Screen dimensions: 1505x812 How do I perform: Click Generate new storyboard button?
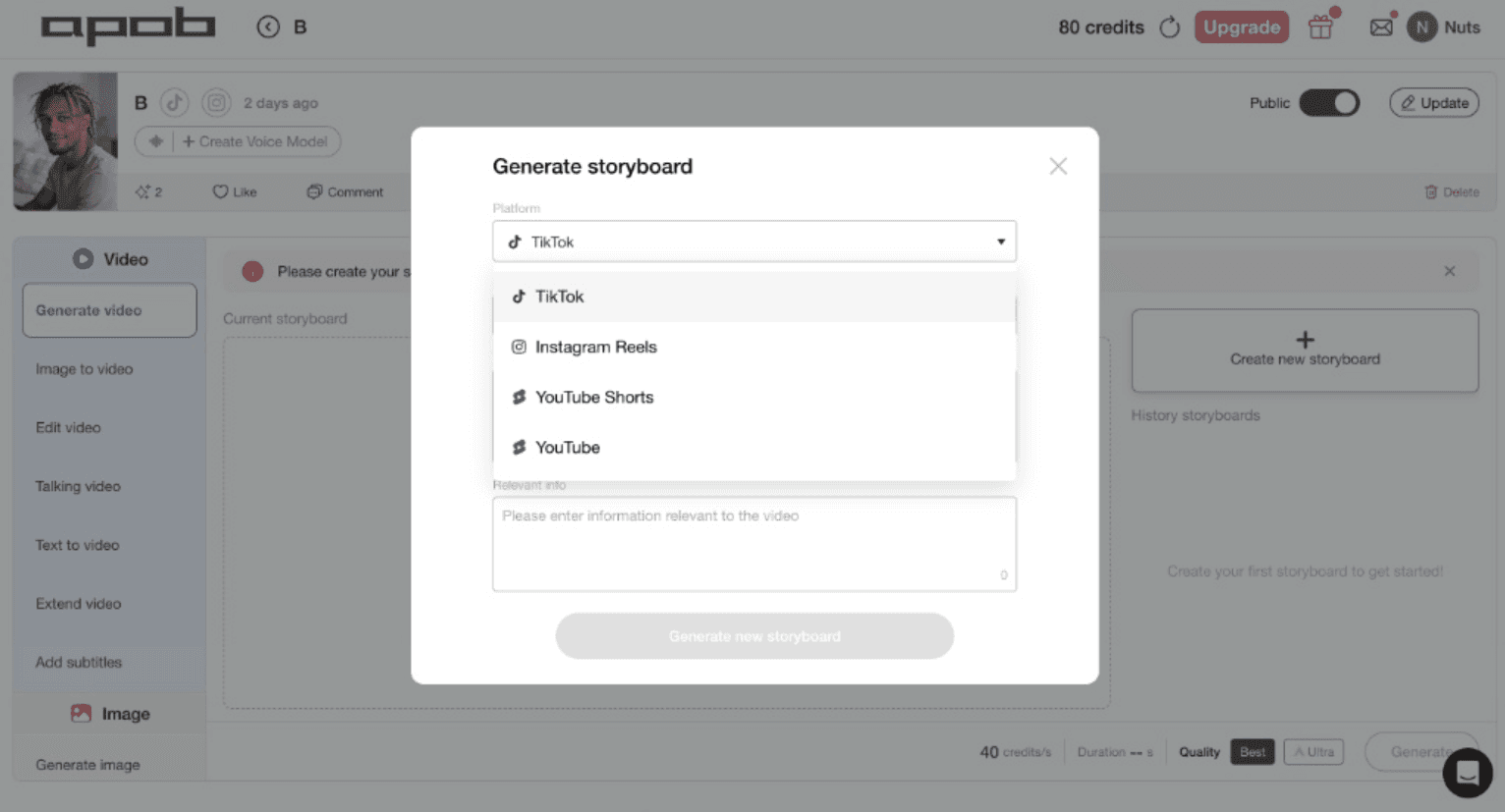pyautogui.click(x=754, y=636)
